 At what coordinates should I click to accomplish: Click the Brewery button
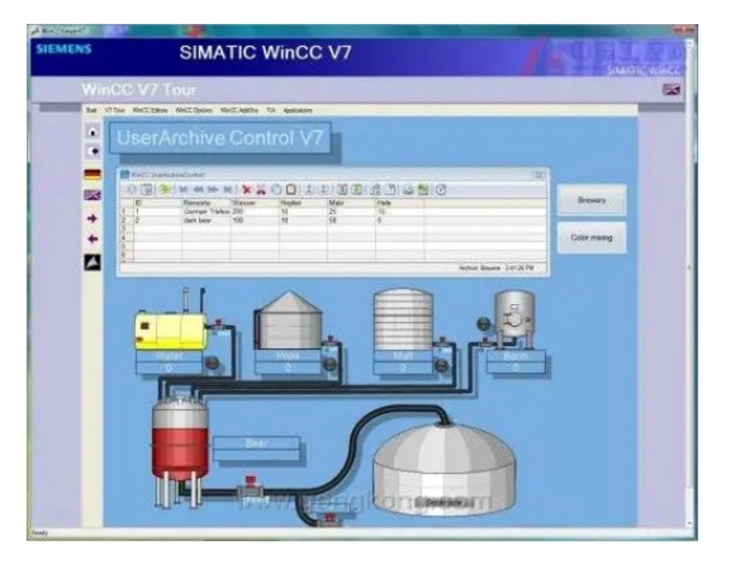click(592, 200)
